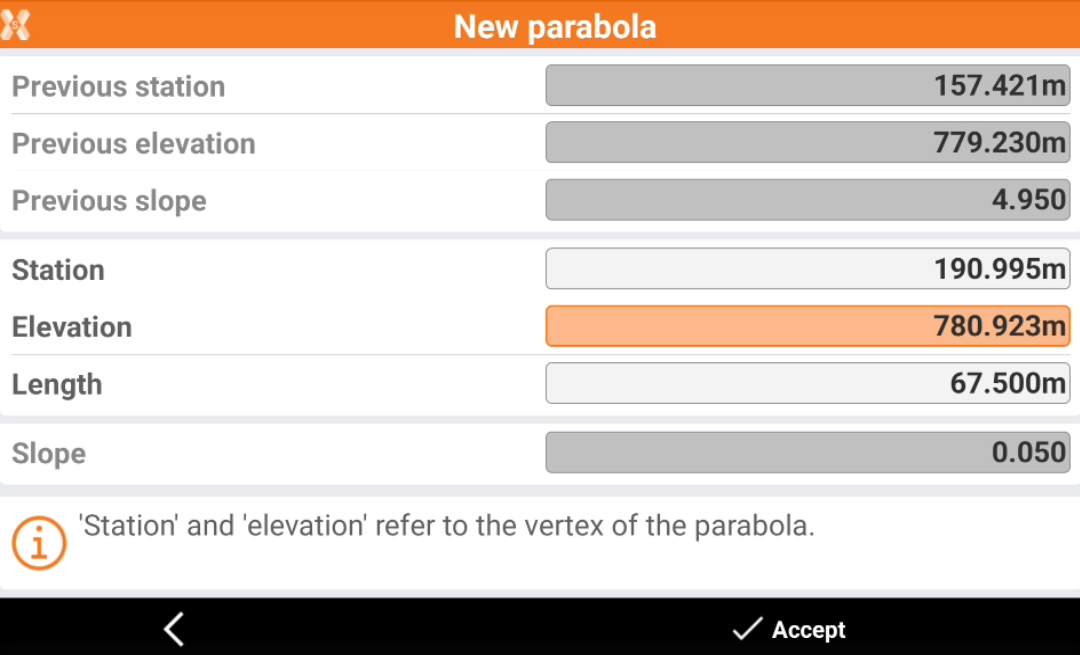The width and height of the screenshot is (1080, 655).
Task: Click the vertex hint text message
Action: pos(447,526)
